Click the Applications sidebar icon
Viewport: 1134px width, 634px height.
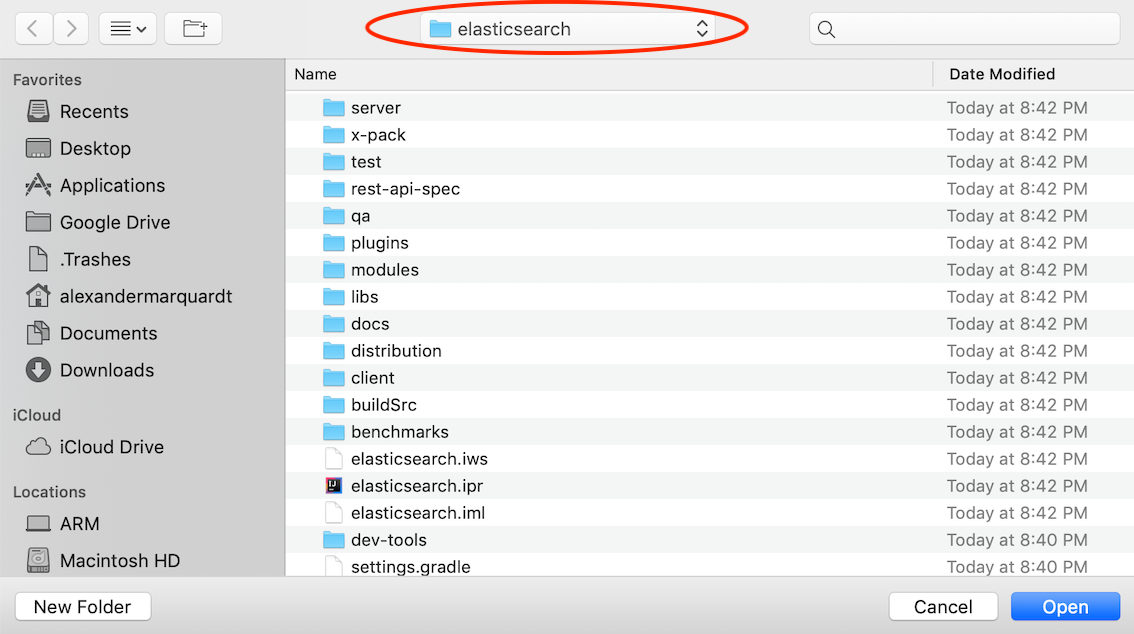(38, 185)
